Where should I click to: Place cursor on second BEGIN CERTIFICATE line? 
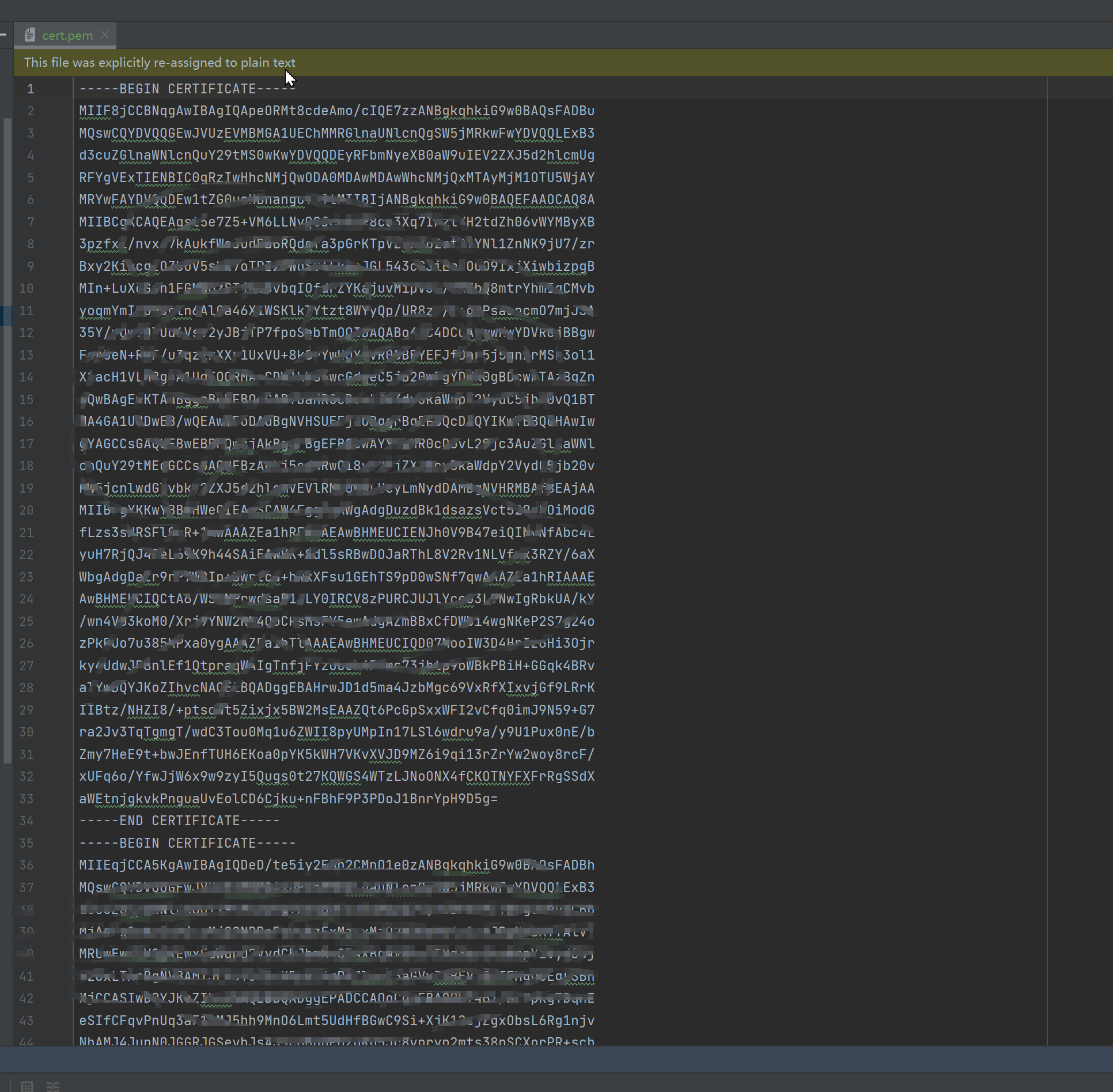[187, 843]
